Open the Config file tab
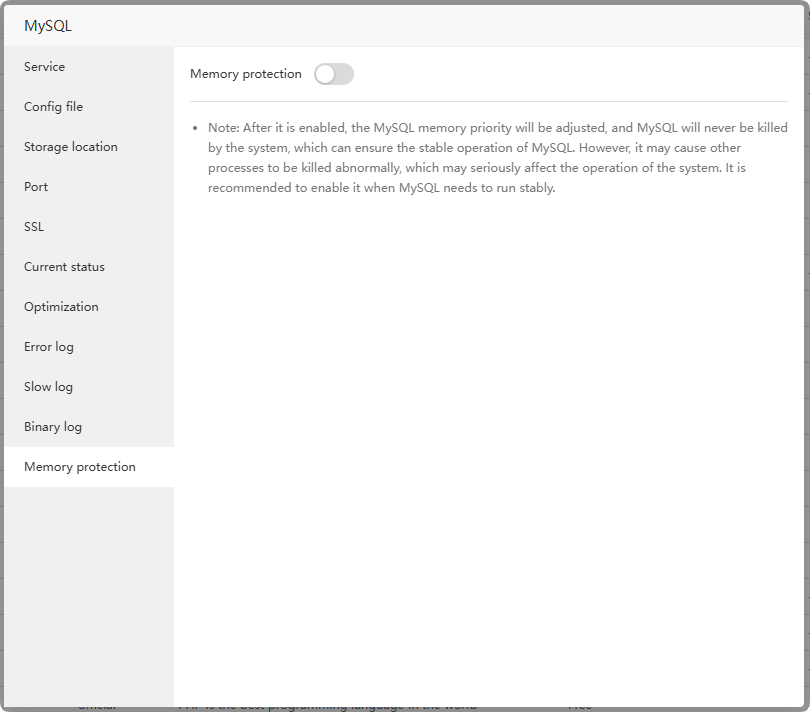 pos(89,106)
